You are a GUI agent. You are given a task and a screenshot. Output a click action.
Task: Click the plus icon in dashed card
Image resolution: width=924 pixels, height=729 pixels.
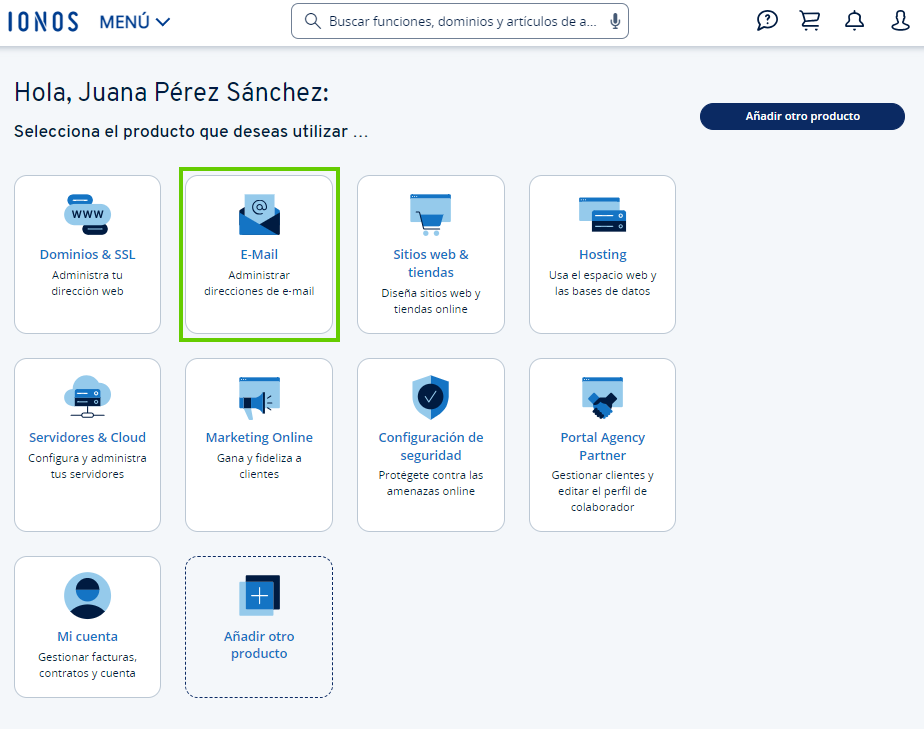tap(259, 595)
